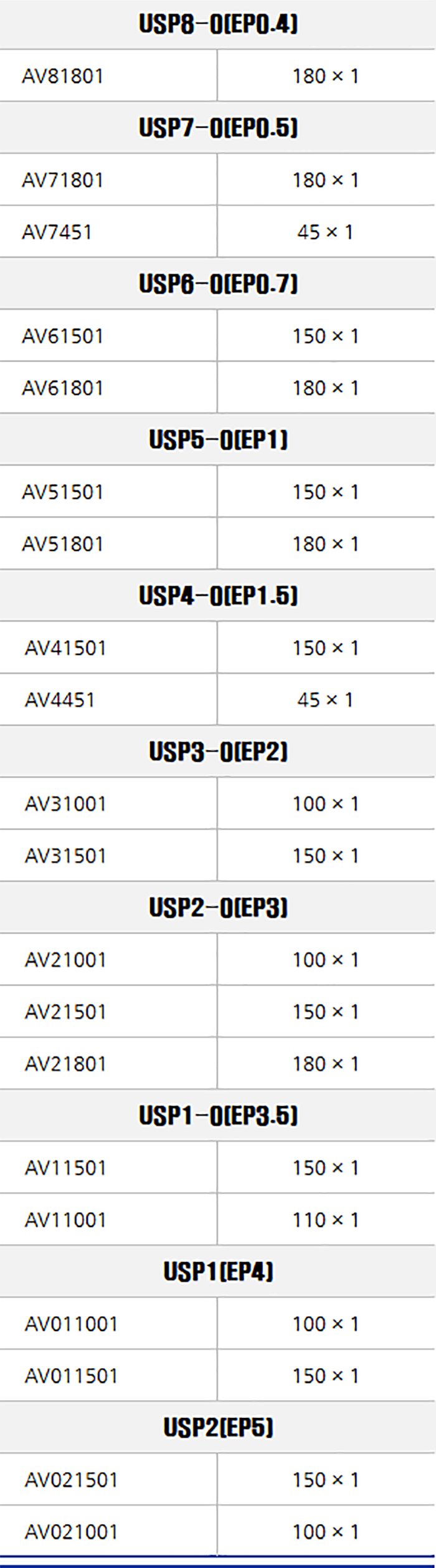
Task: Select the 180 × 1 cell beside AV61801
Action: click(325, 388)
